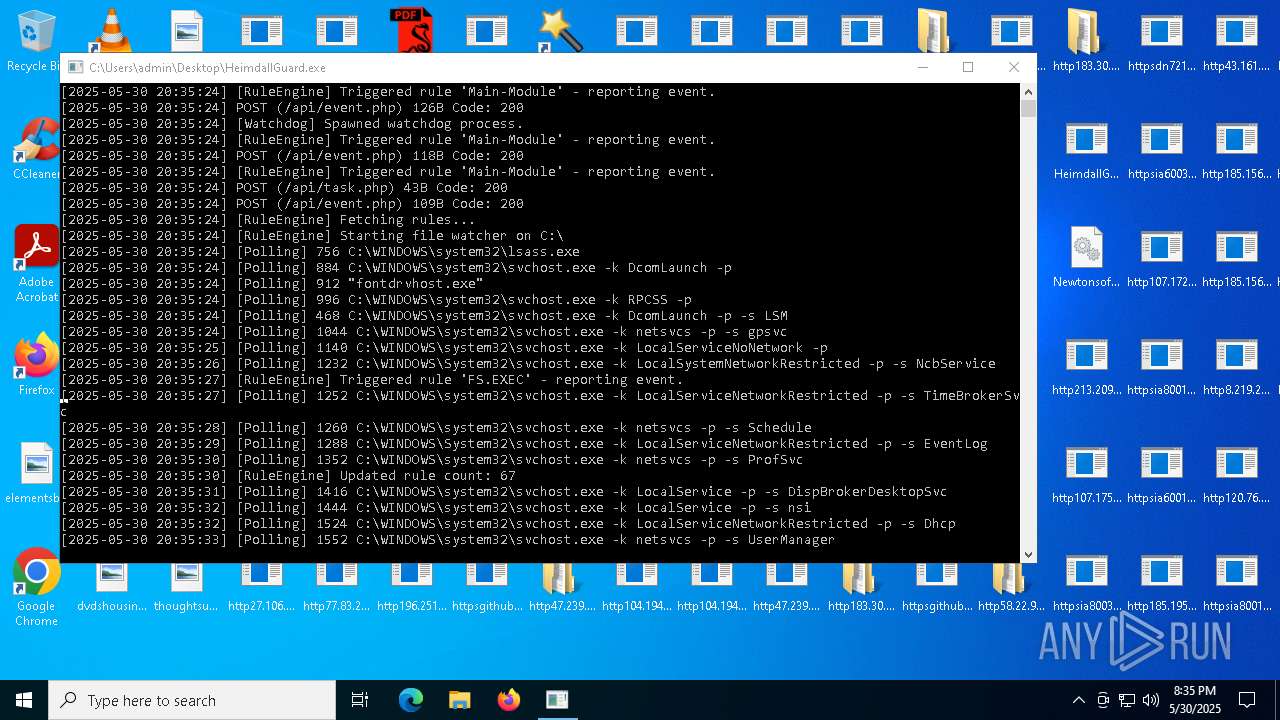This screenshot has height=720, width=1280.
Task: Open the red PDF file icon
Action: click(411, 30)
